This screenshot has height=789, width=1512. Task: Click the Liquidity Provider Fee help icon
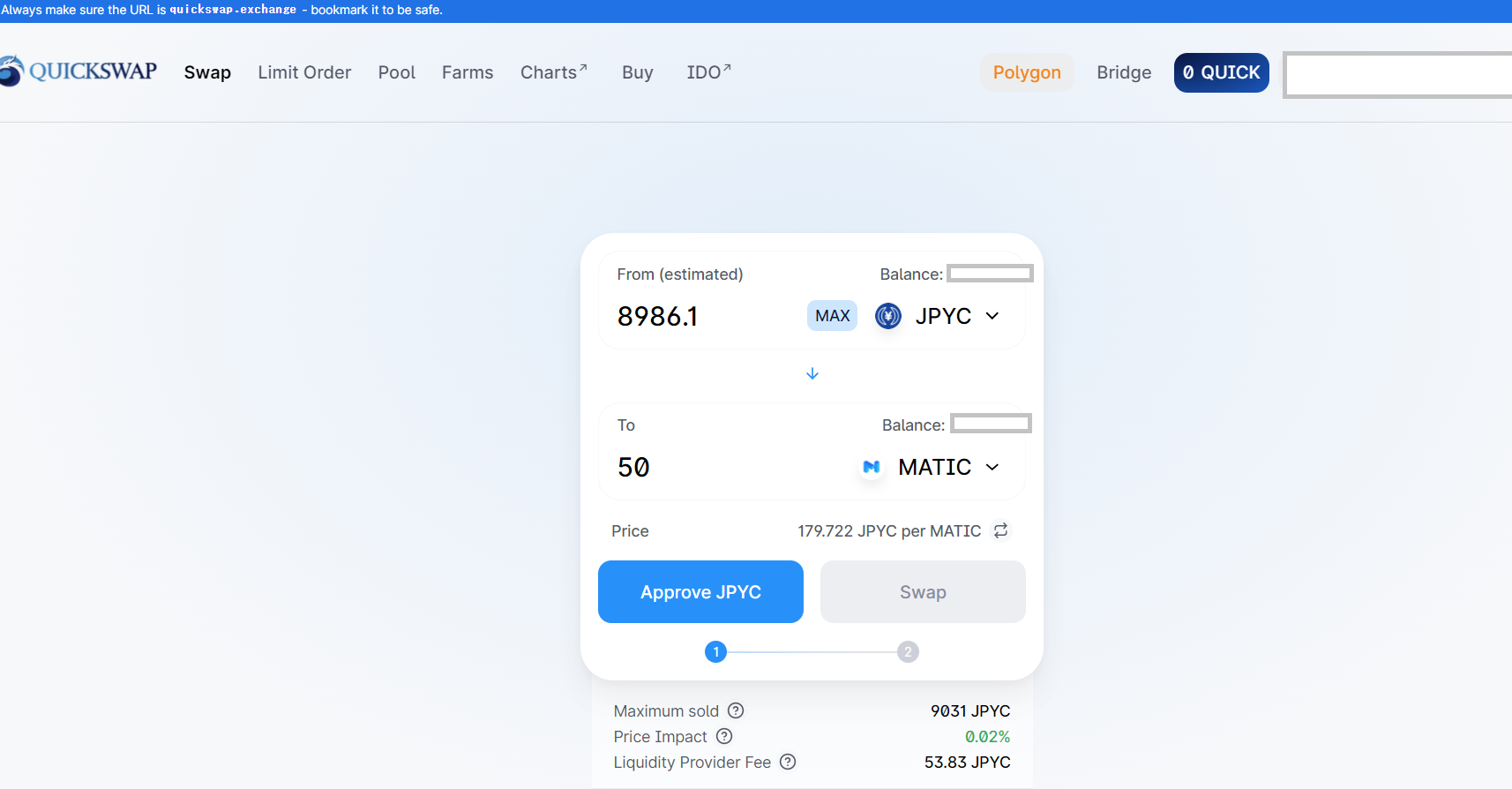788,762
